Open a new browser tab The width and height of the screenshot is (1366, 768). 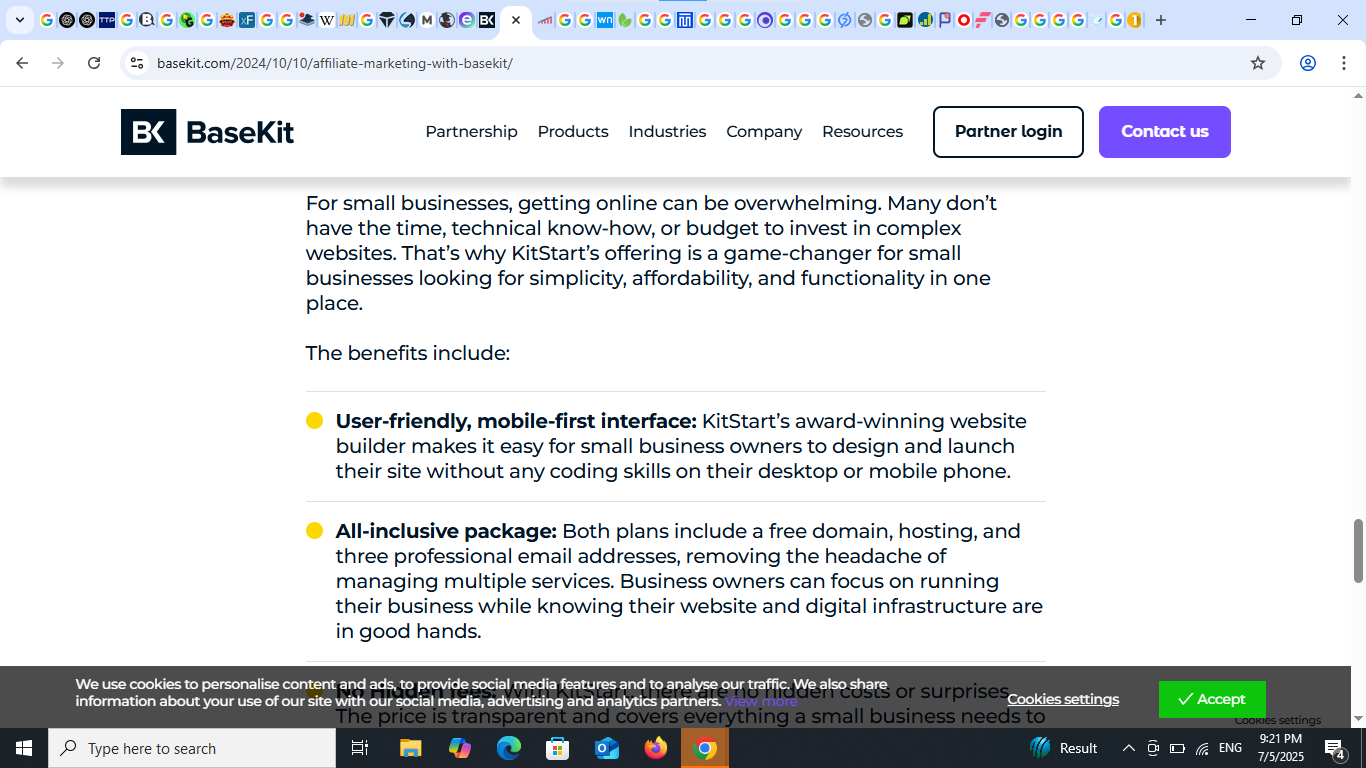1161,20
